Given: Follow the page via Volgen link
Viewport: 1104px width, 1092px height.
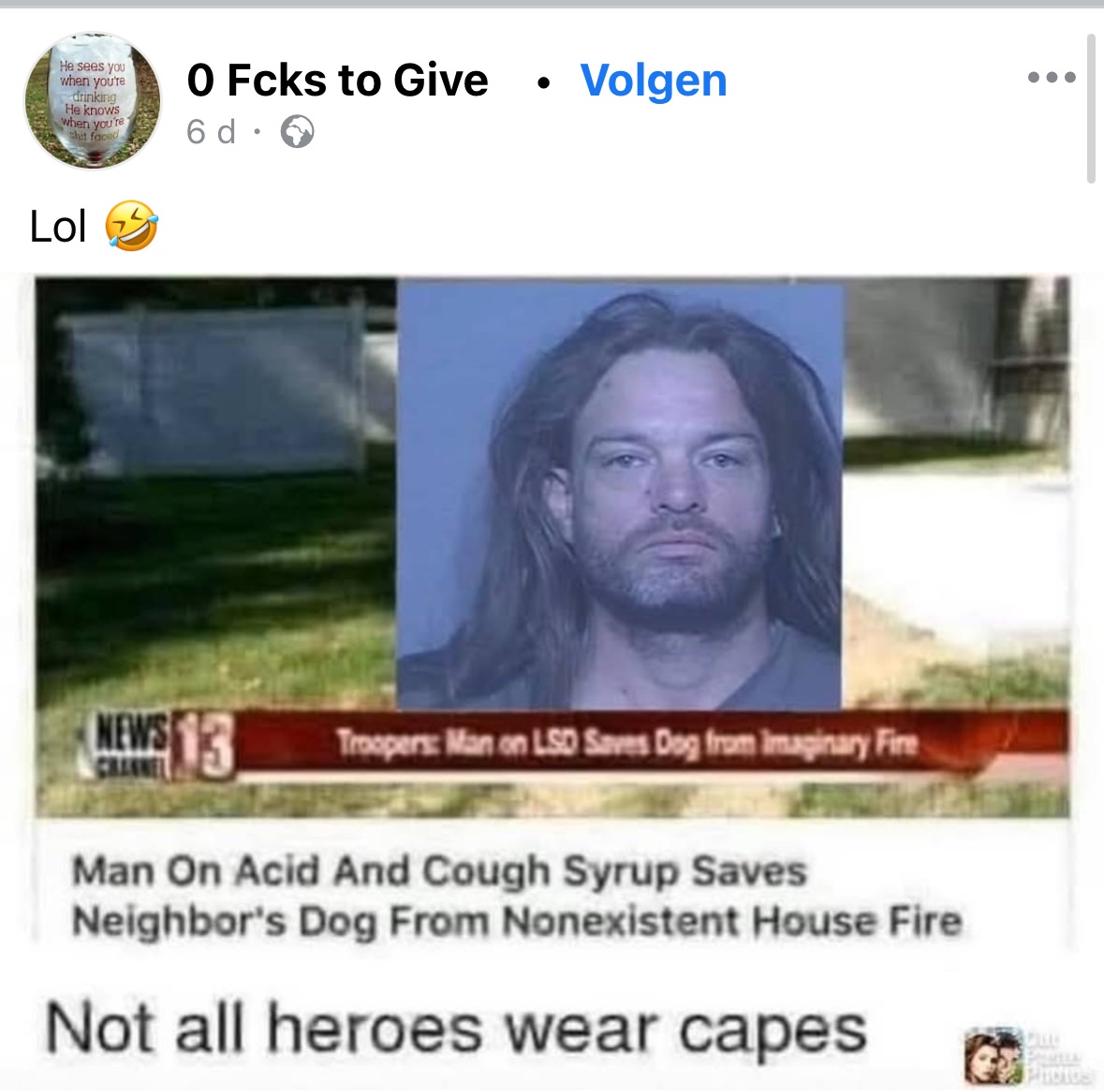Looking at the screenshot, I should tap(653, 81).
